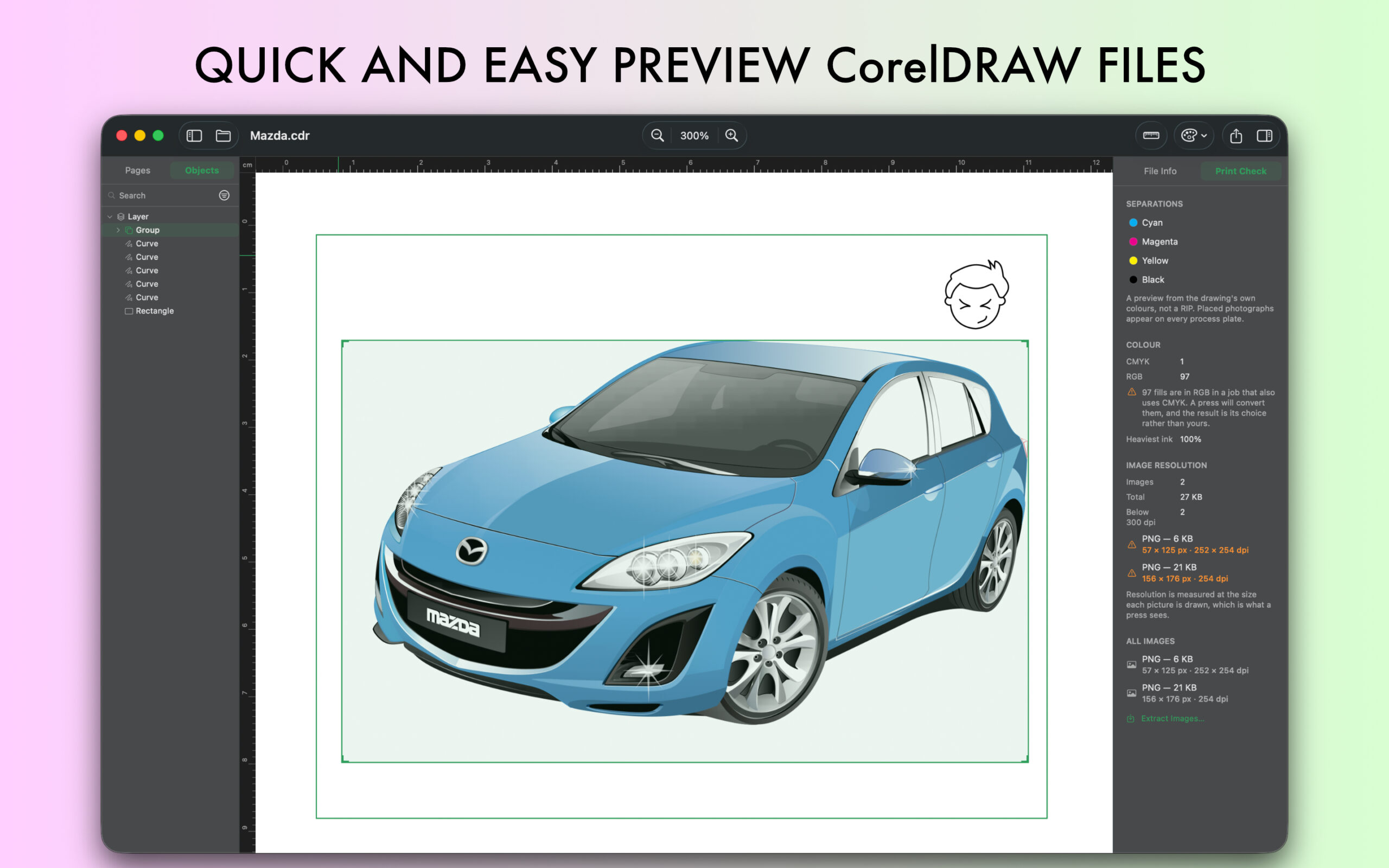This screenshot has height=868, width=1389.
Task: Select PNG 6 KB under All Images
Action: [1195, 665]
